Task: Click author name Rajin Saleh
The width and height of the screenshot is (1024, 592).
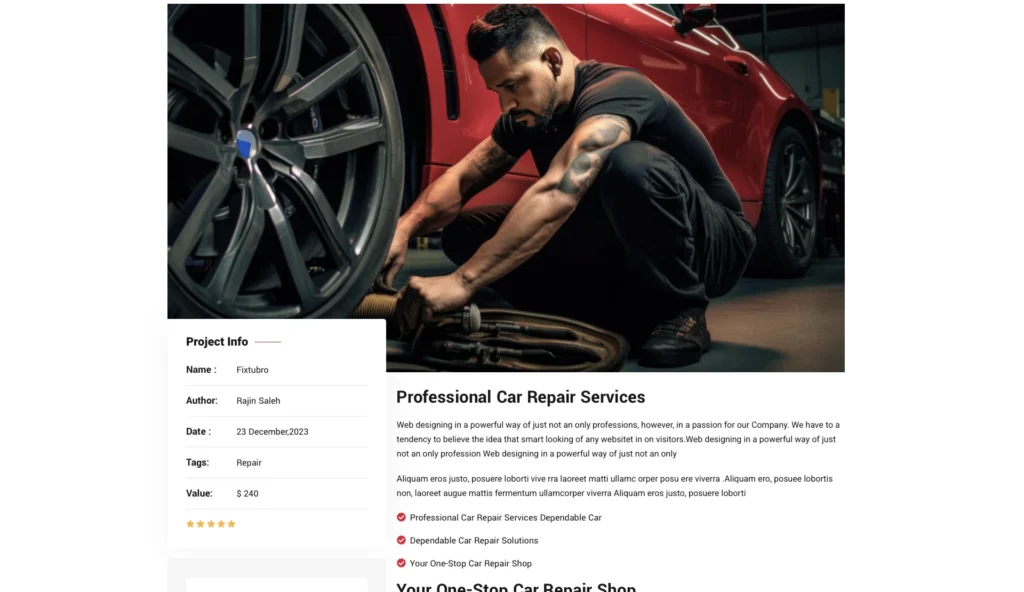Action: pos(258,401)
